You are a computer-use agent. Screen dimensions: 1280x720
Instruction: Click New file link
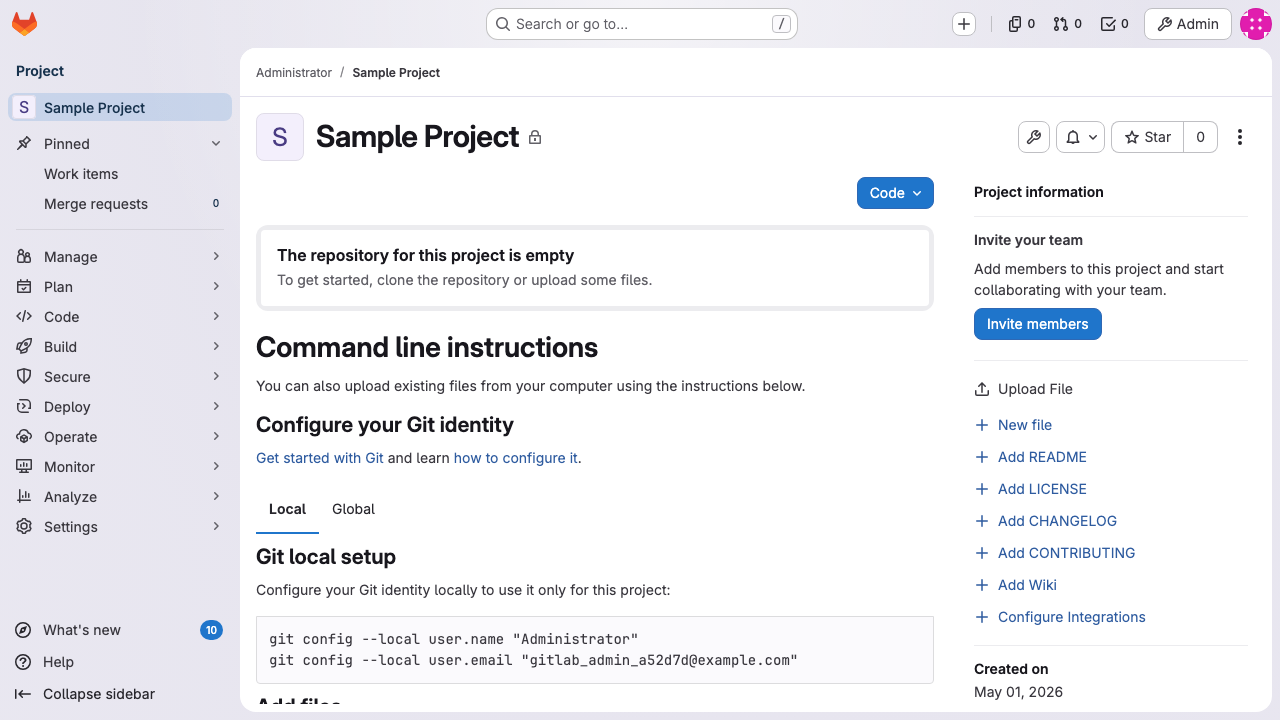coord(1013,425)
